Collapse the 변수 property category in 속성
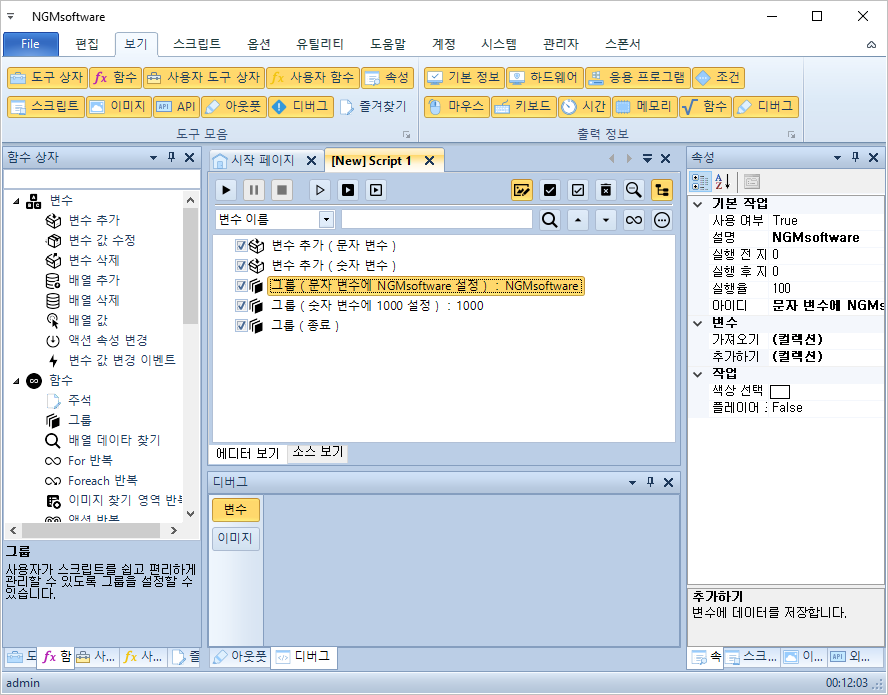The image size is (888, 695). coord(698,323)
